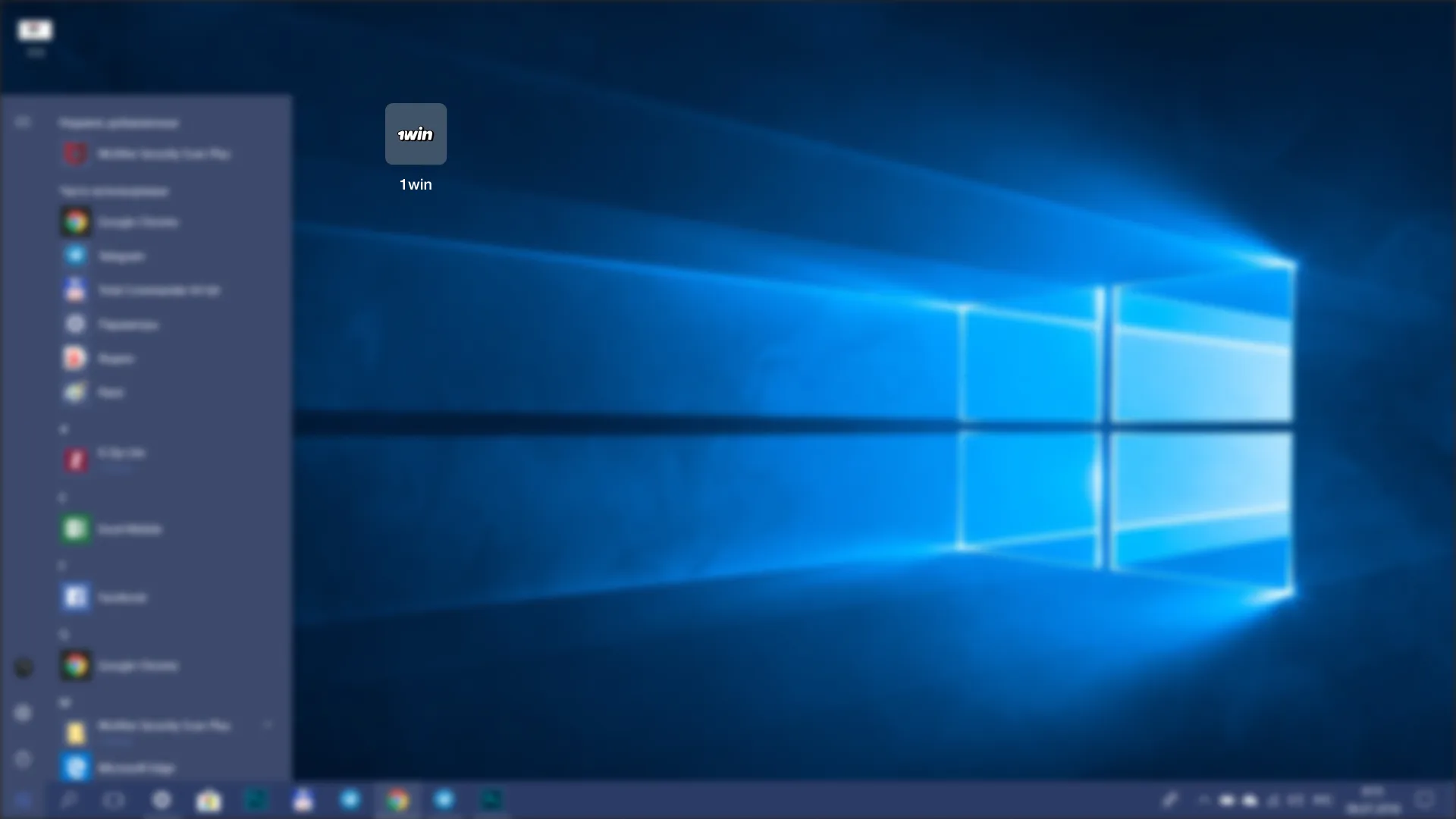Click the power button in start sidebar
1456x819 pixels.
pyautogui.click(x=23, y=759)
